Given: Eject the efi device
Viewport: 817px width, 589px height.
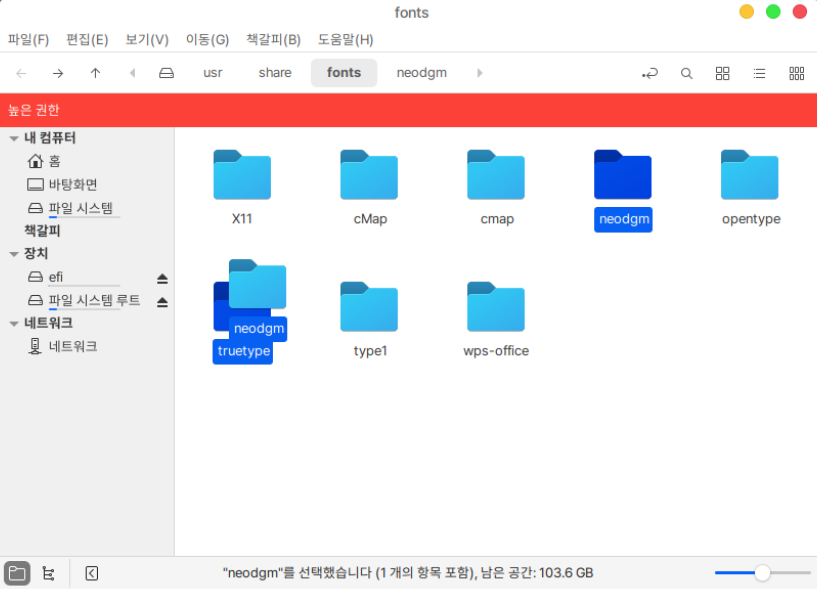Looking at the screenshot, I should click(162, 278).
